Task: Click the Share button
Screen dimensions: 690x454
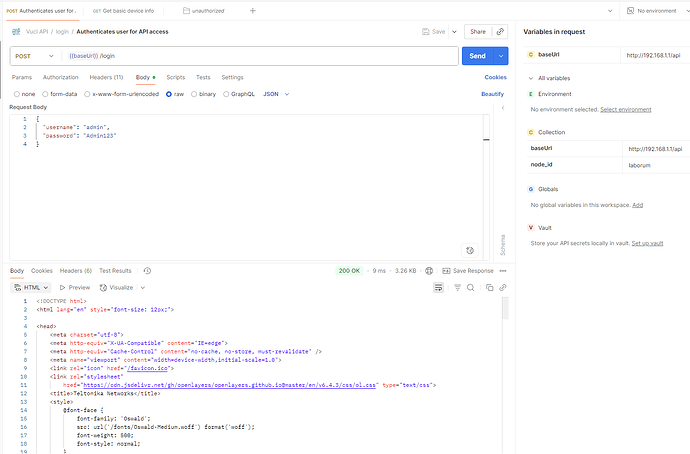Action: pyautogui.click(x=478, y=32)
